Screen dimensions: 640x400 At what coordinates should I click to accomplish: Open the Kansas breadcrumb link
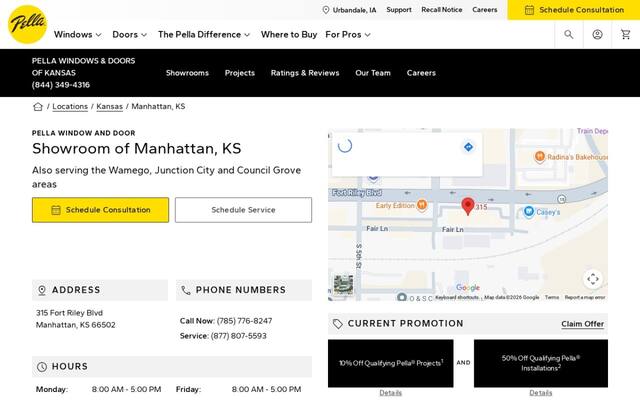click(x=109, y=107)
